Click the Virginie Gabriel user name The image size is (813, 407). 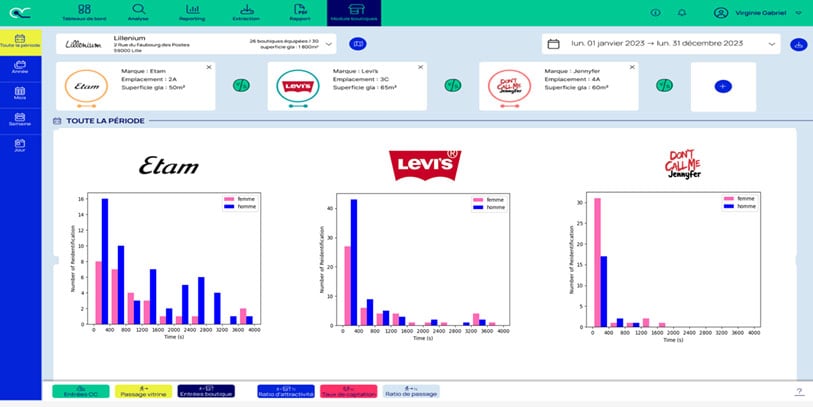tap(761, 13)
